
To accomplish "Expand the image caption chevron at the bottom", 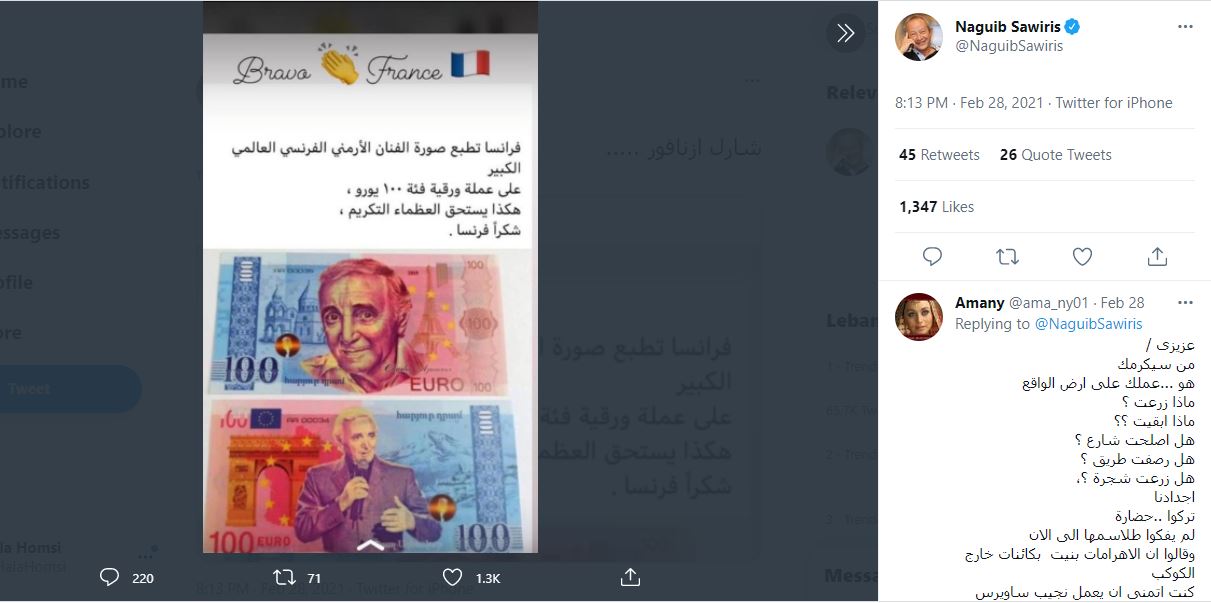I will point(370,545).
